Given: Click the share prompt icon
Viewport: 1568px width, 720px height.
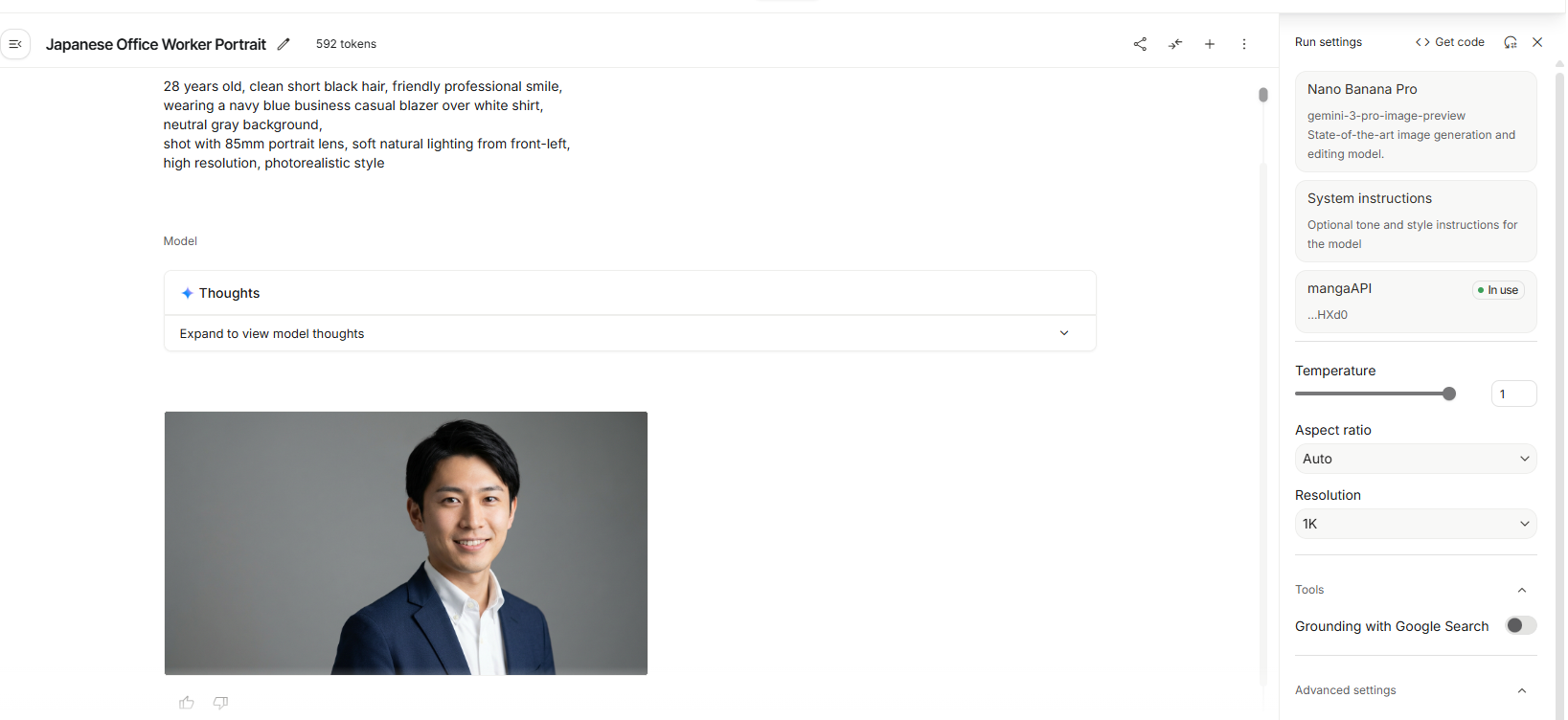Looking at the screenshot, I should tap(1140, 44).
